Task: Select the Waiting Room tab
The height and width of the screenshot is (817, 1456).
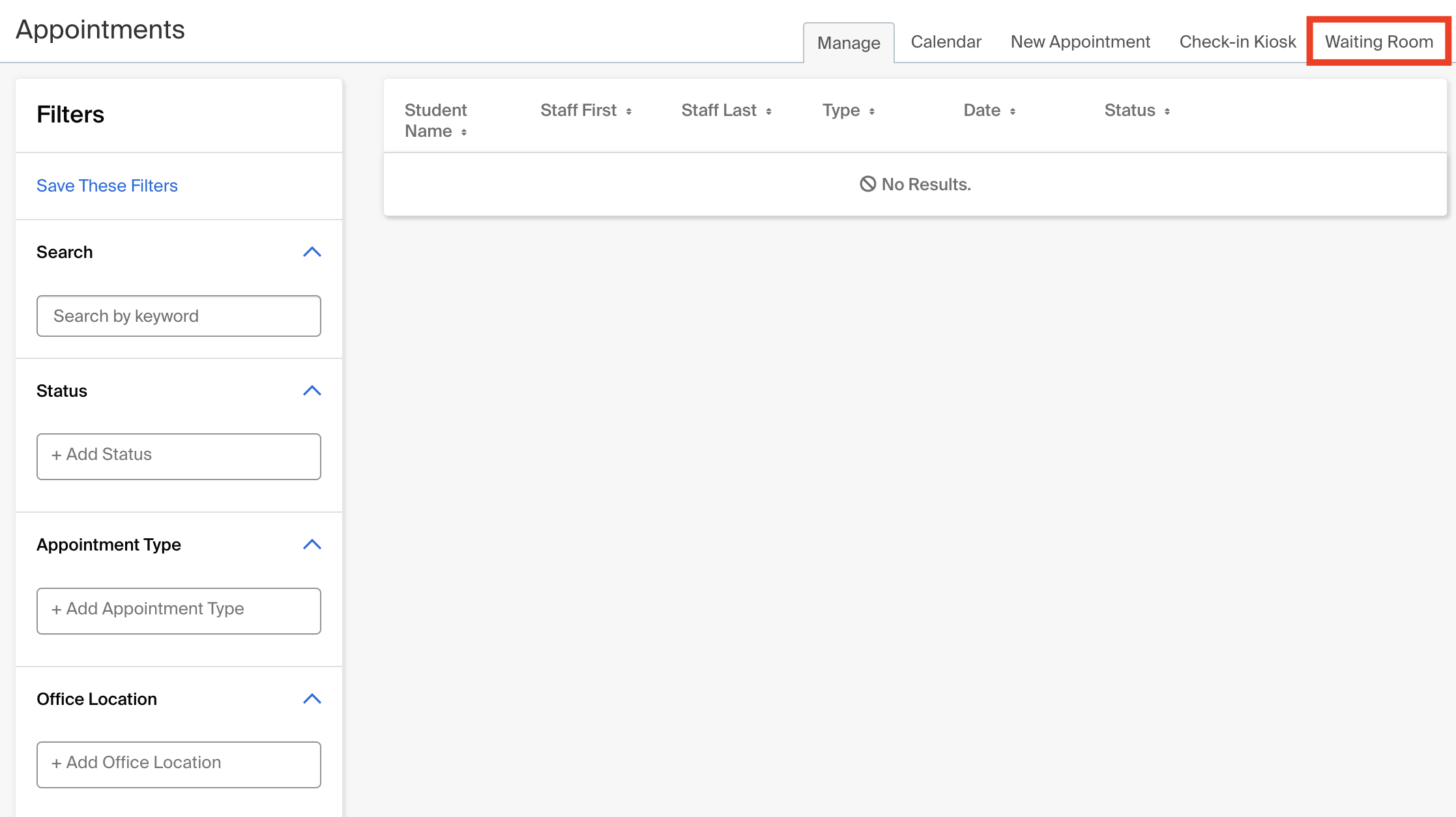Action: (1379, 42)
